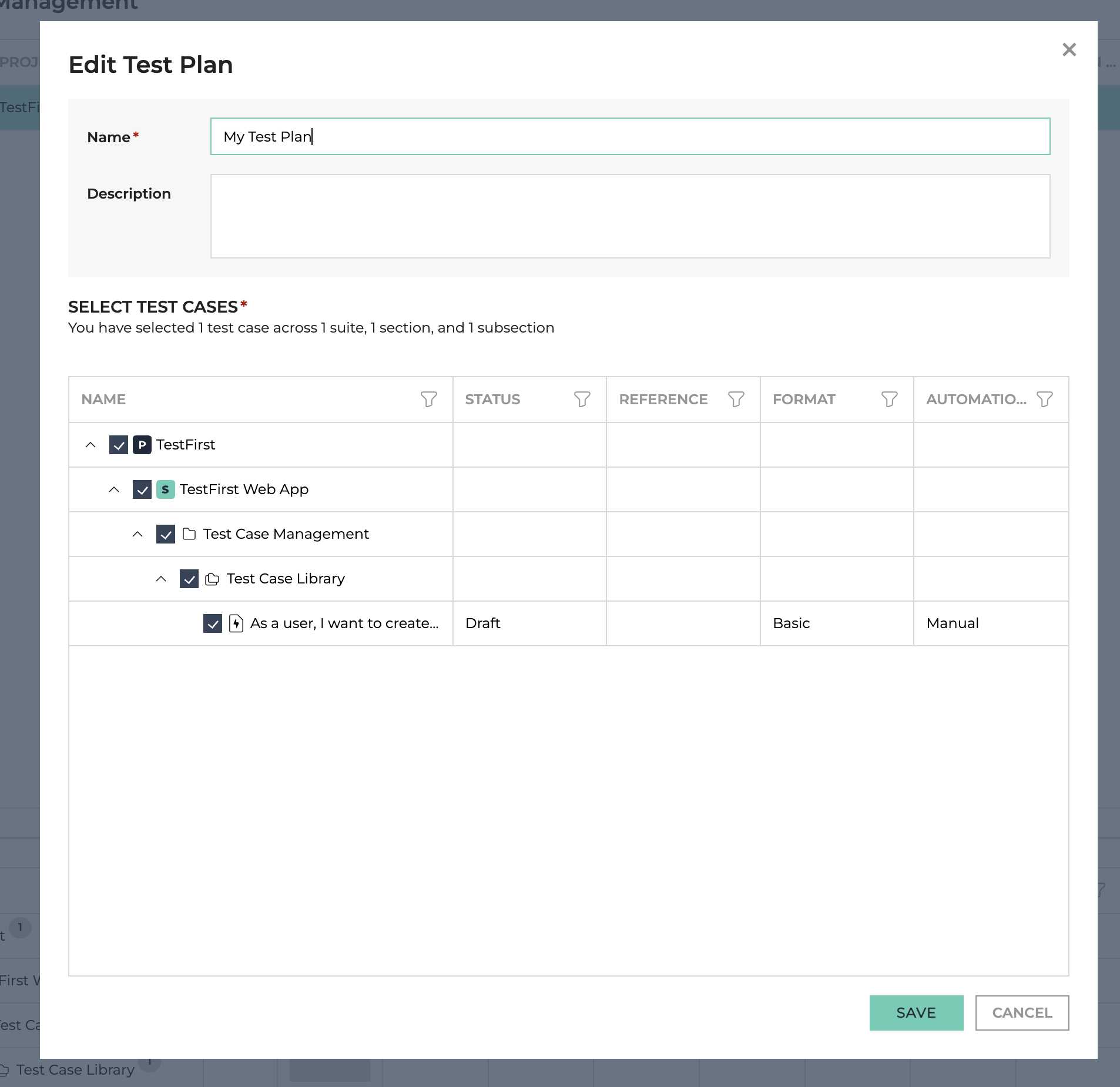Collapse the TestFirst Web App suite node
The height and width of the screenshot is (1087, 1120).
point(114,489)
